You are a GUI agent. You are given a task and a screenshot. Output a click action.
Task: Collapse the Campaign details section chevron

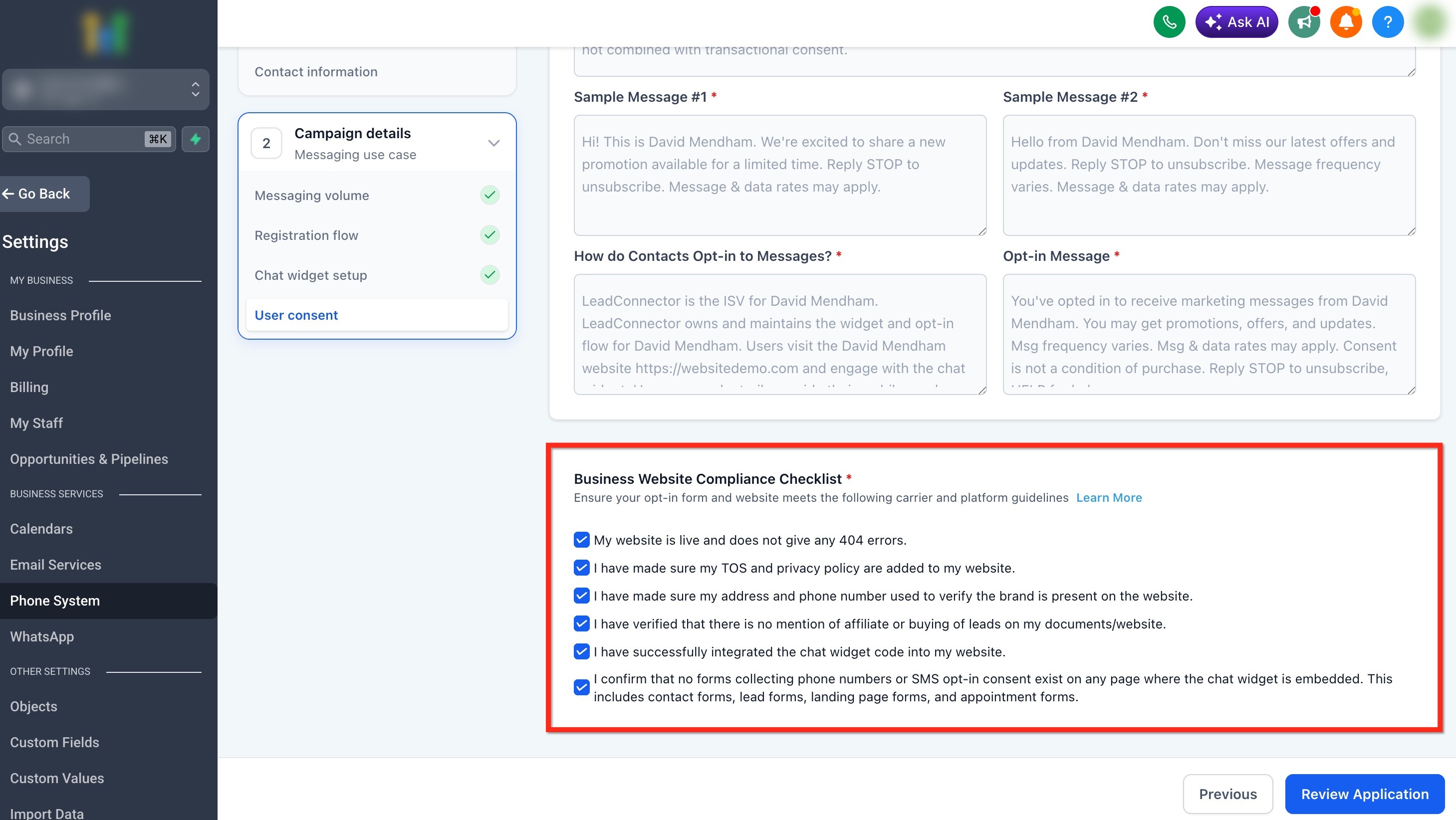pyautogui.click(x=493, y=143)
